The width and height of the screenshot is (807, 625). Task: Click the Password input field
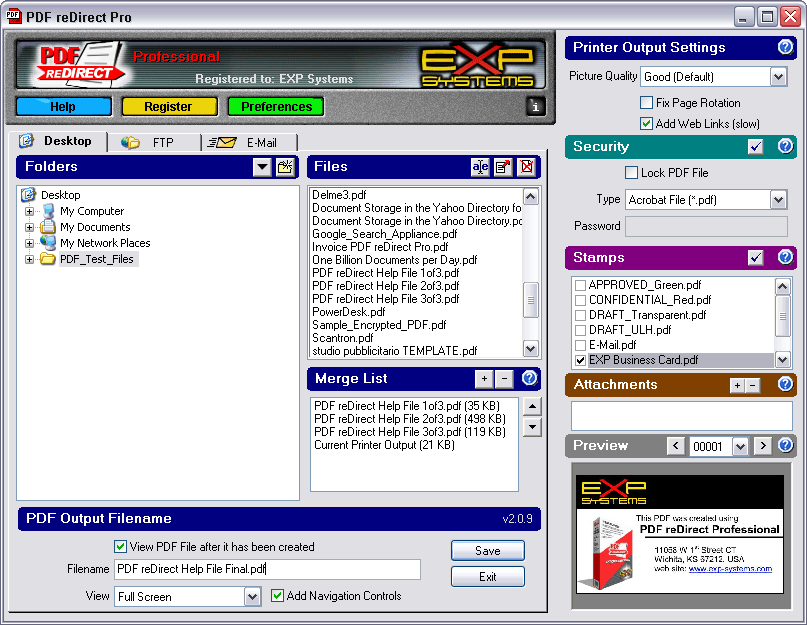click(x=706, y=226)
